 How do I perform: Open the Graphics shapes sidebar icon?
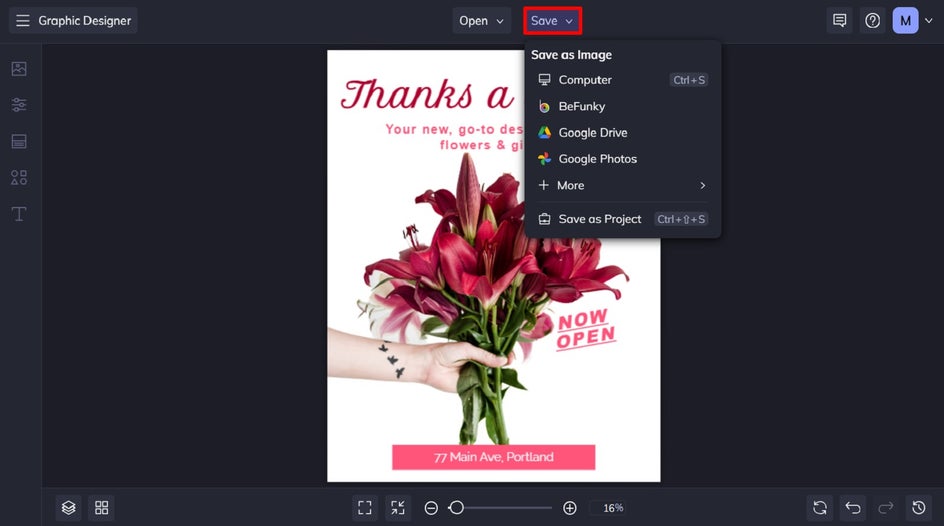19,178
